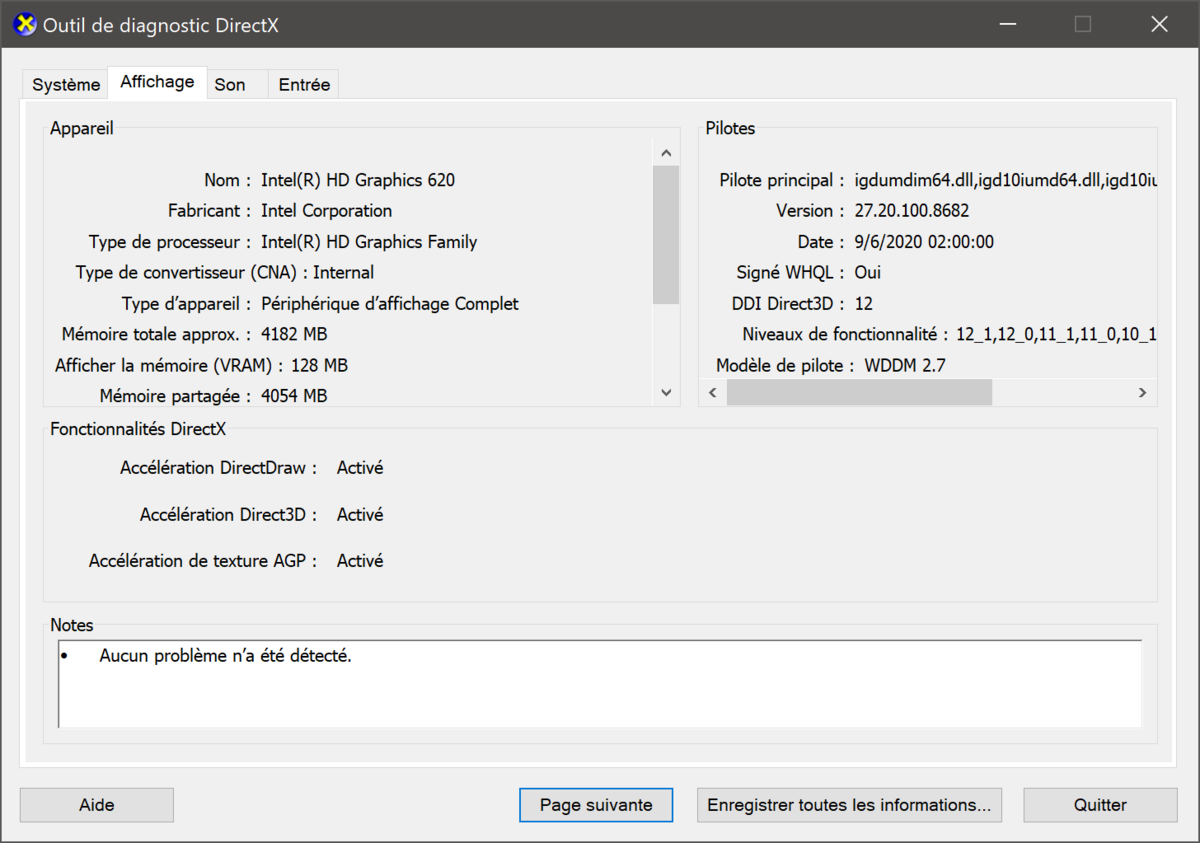The width and height of the screenshot is (1200, 843).
Task: Click Périphérique d'affichage Complet value
Action: [x=390, y=303]
